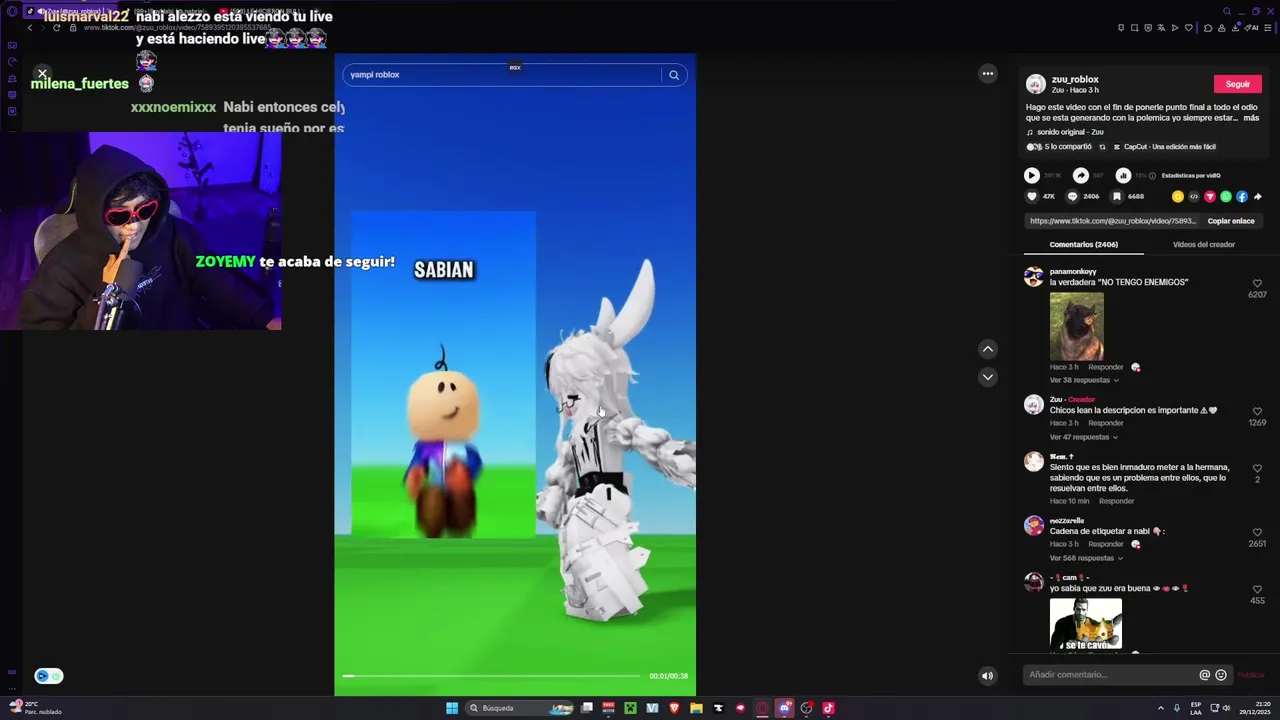Screen dimensions: 1280x720
Task: Open the emoji picker in comment box
Action: [1221, 675]
